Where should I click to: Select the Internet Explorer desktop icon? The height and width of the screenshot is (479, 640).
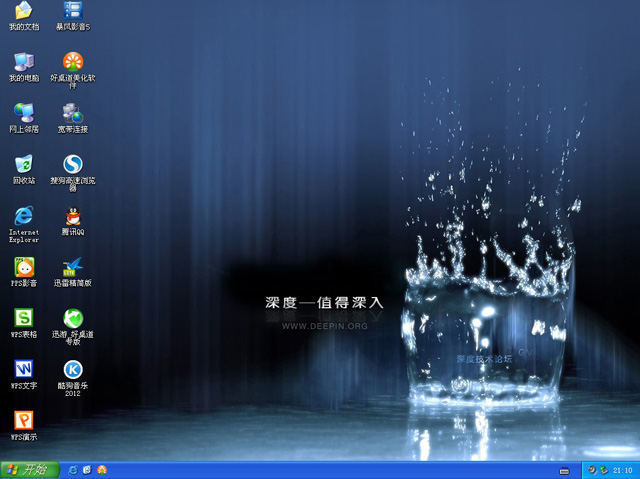pos(23,216)
